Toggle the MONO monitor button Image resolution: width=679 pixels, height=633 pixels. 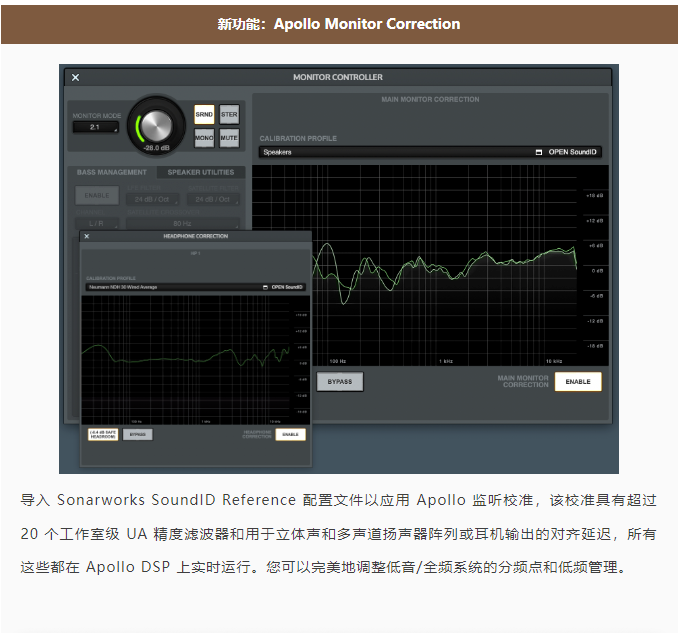[x=204, y=138]
